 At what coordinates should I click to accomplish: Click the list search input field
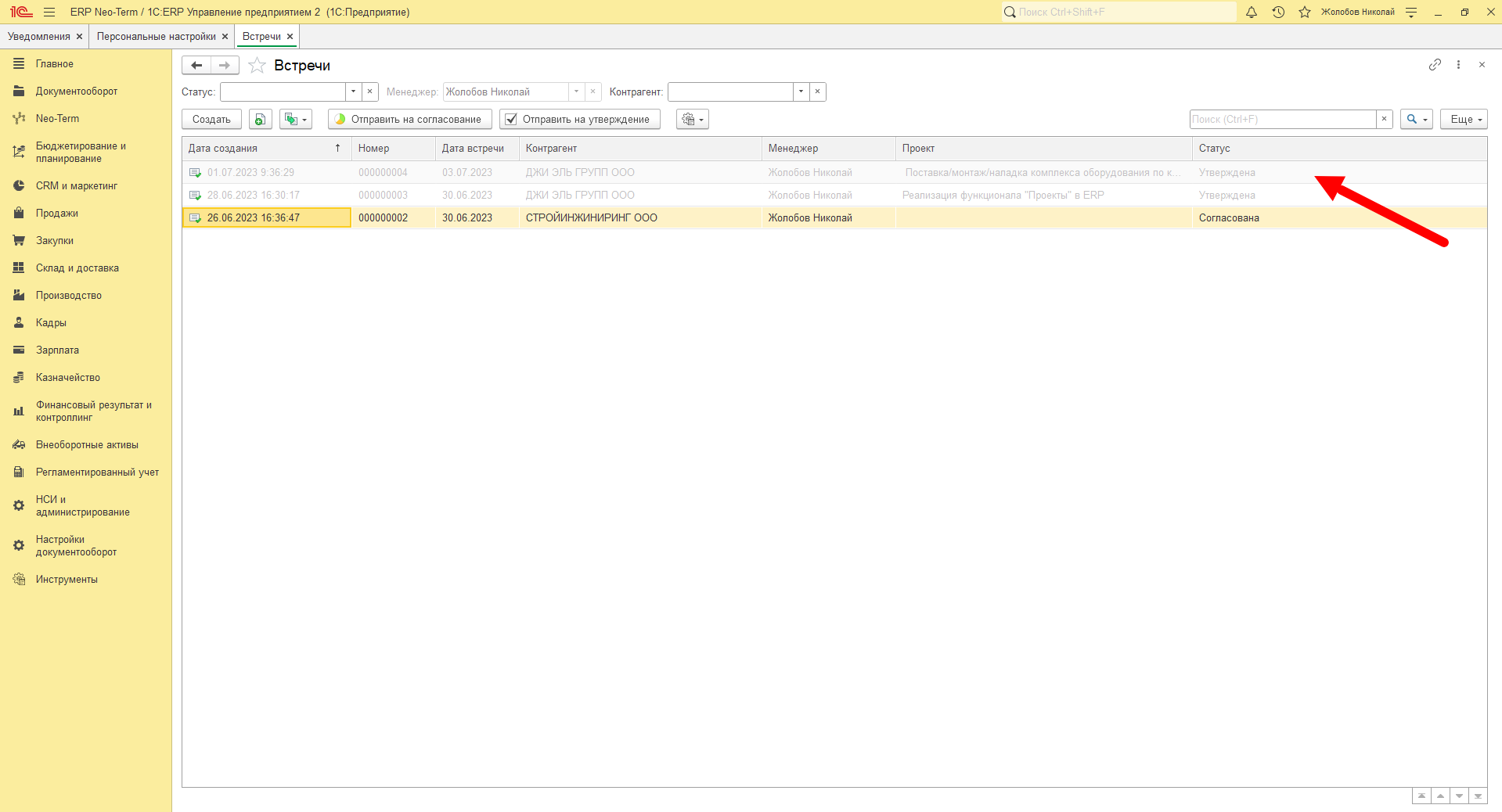click(1283, 119)
